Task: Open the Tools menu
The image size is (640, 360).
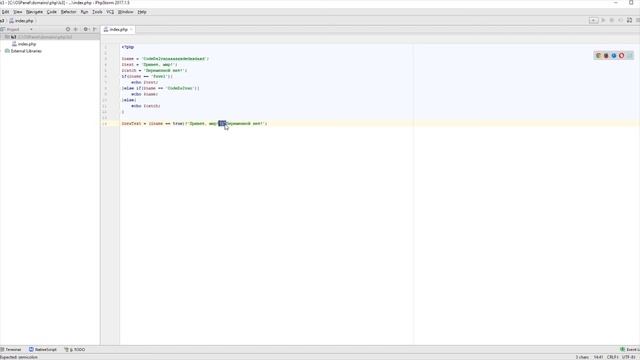Action: (x=97, y=12)
